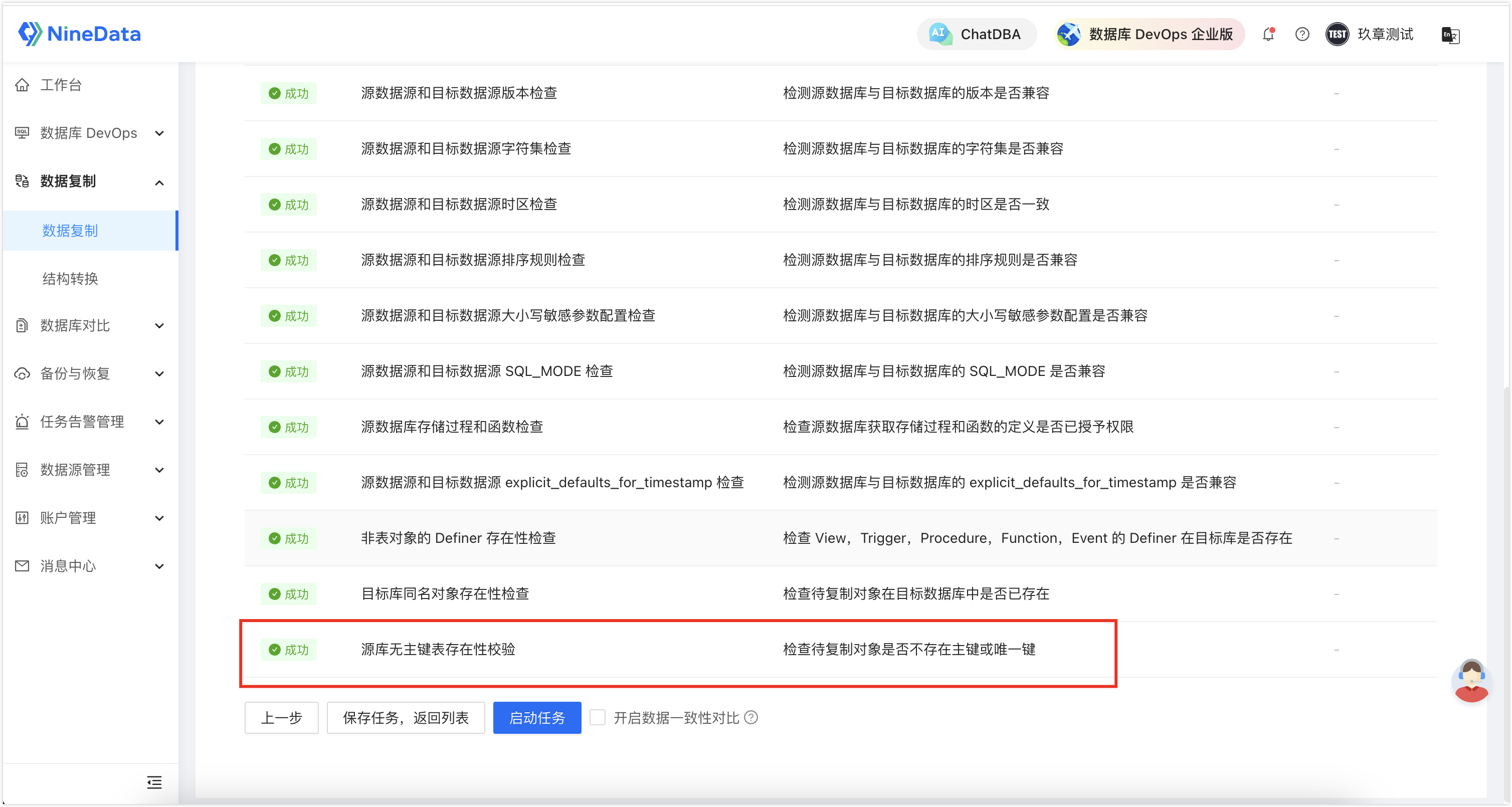Click 成功 status of 存储过程和函数检查 row
The image size is (1512, 807).
(x=289, y=427)
